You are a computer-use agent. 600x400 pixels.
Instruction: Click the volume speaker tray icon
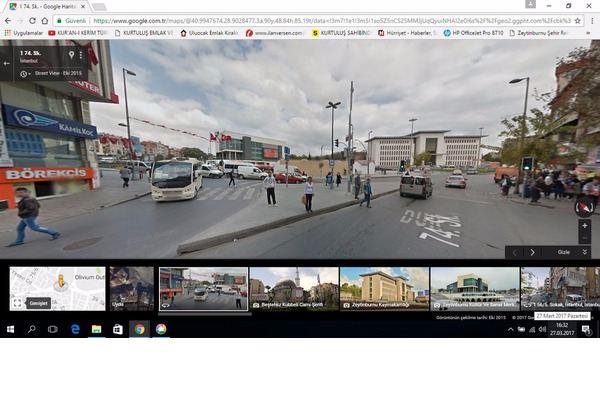click(x=542, y=329)
